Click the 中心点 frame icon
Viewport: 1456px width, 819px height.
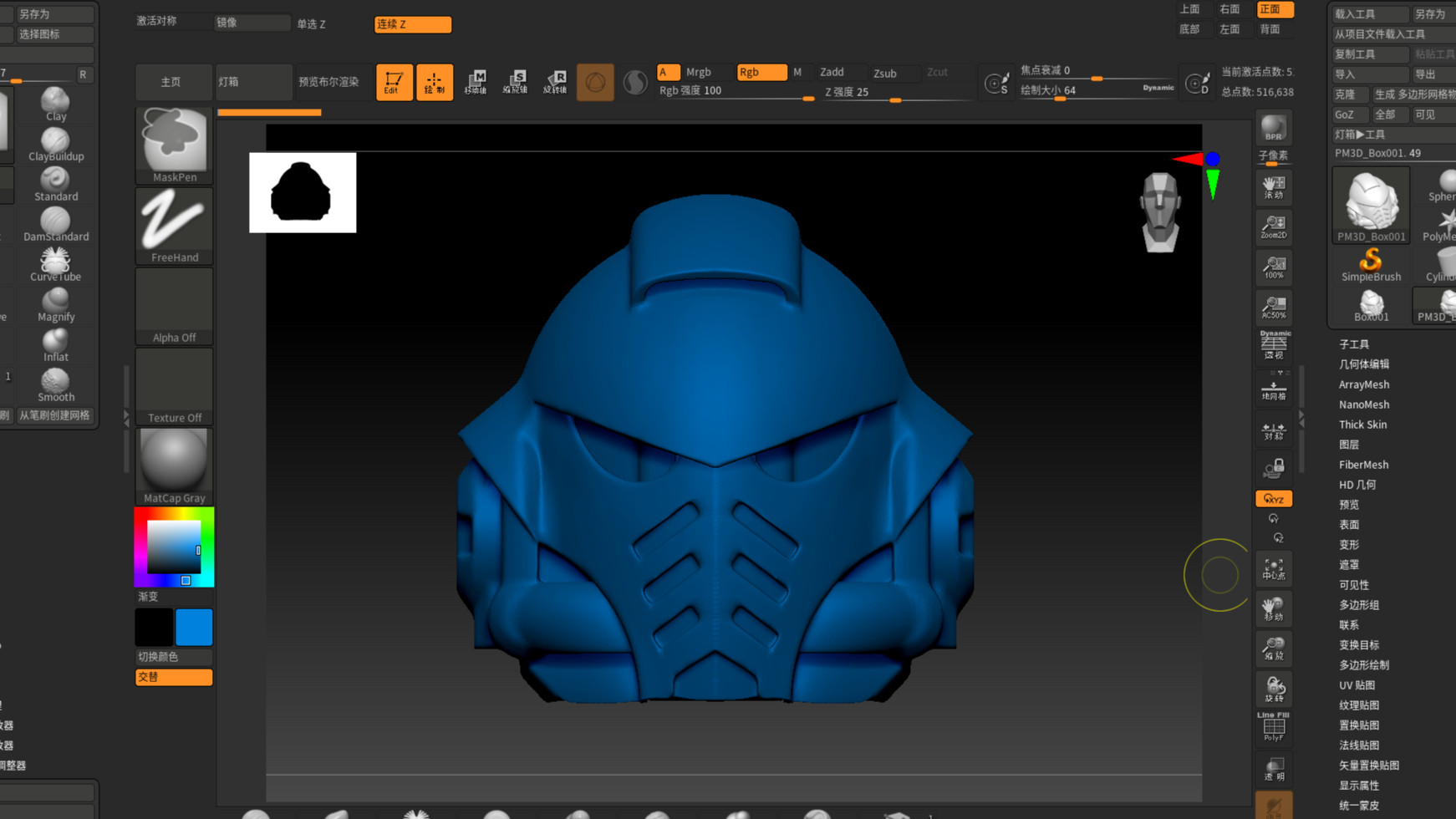coord(1273,569)
